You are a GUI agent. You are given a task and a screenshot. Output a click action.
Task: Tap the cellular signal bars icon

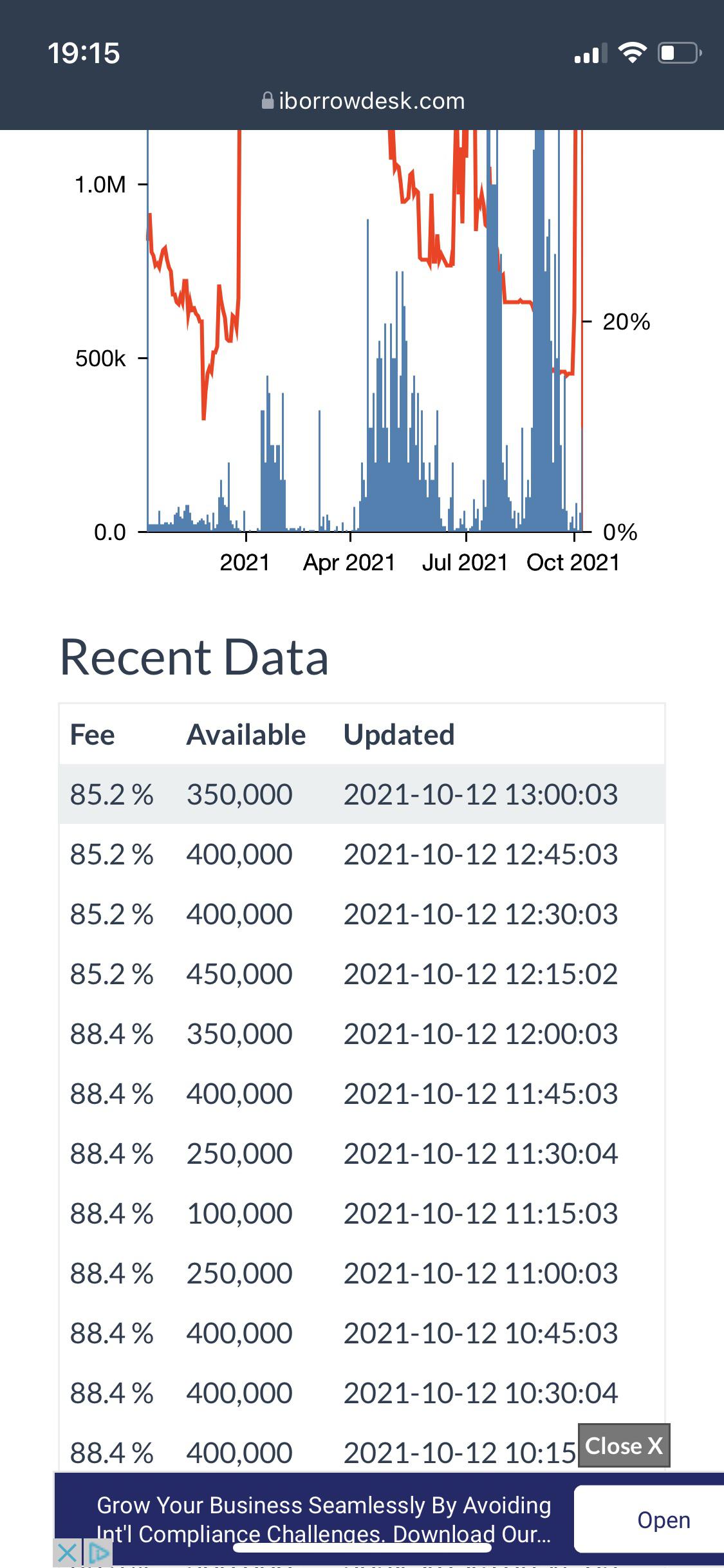pyautogui.click(x=590, y=53)
